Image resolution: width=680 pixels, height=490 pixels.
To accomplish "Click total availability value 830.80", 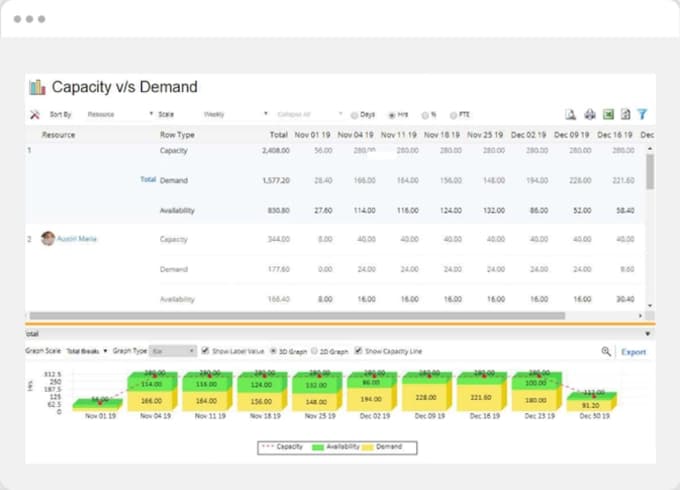I will click(x=278, y=210).
